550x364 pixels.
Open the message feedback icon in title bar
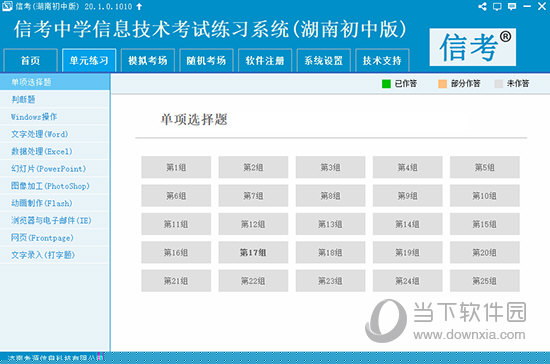point(512,6)
